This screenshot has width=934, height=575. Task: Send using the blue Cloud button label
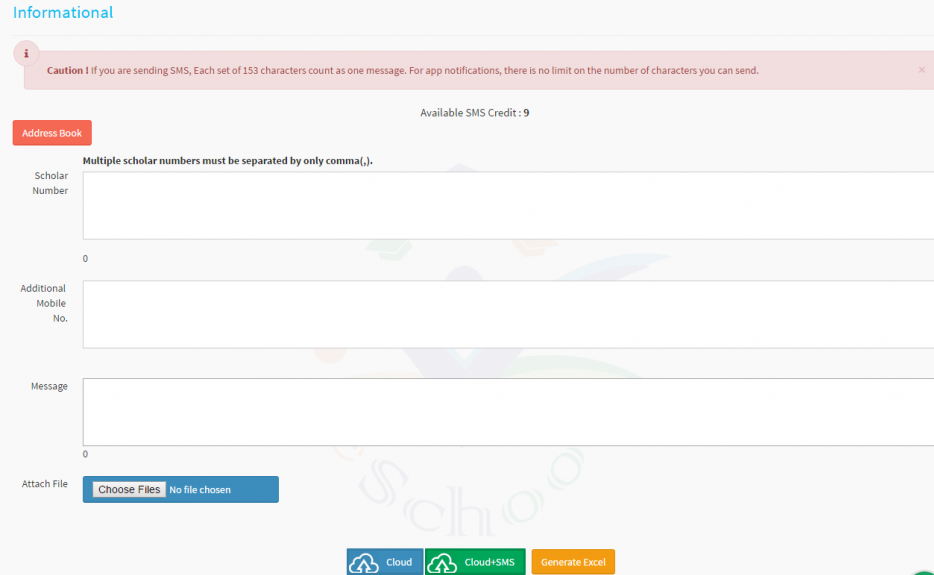(x=398, y=562)
